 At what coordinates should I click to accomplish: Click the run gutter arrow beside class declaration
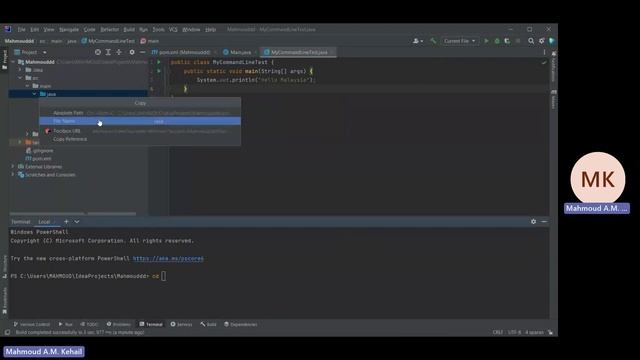point(159,62)
